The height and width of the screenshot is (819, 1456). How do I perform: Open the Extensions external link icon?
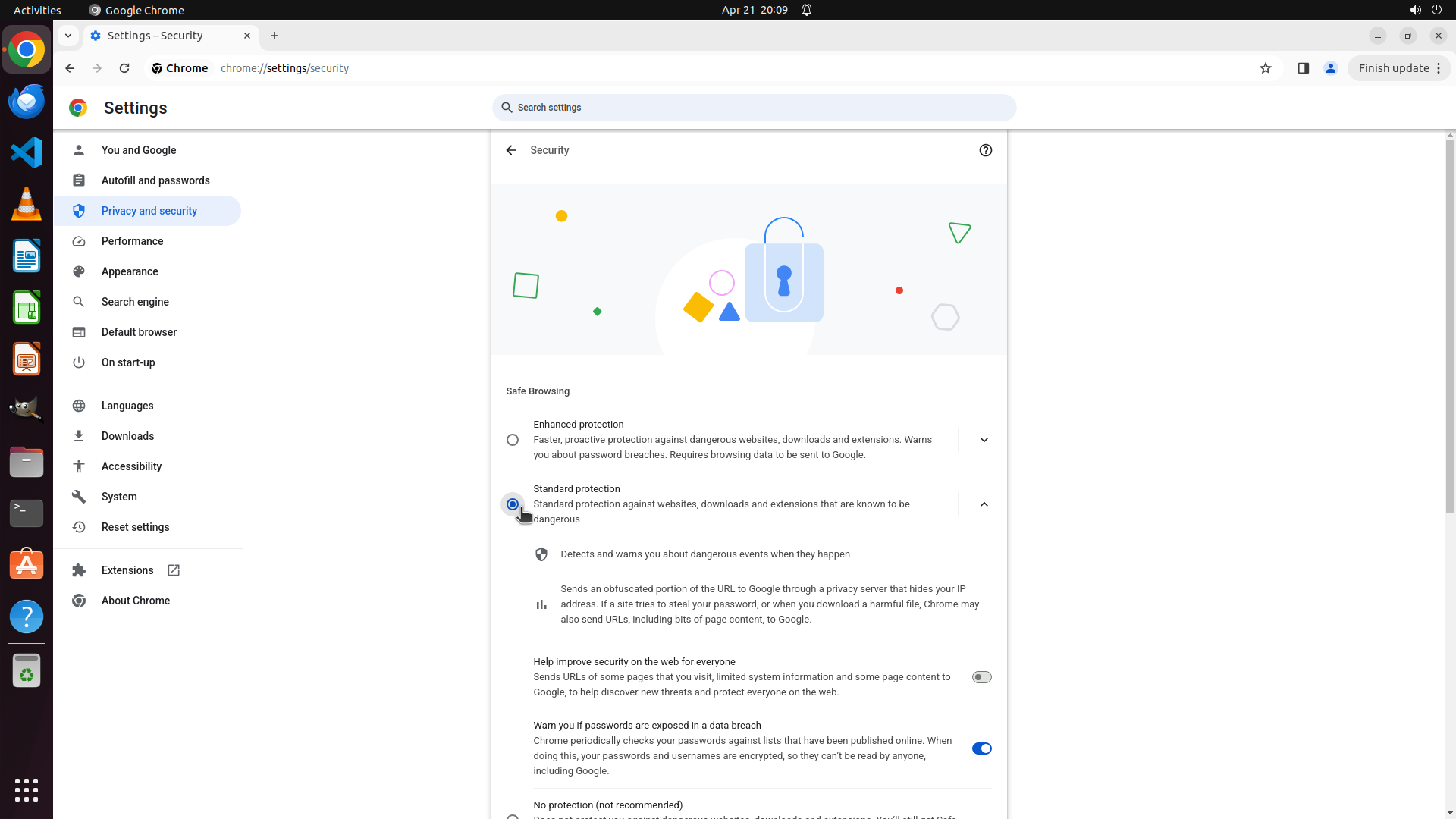tap(174, 570)
